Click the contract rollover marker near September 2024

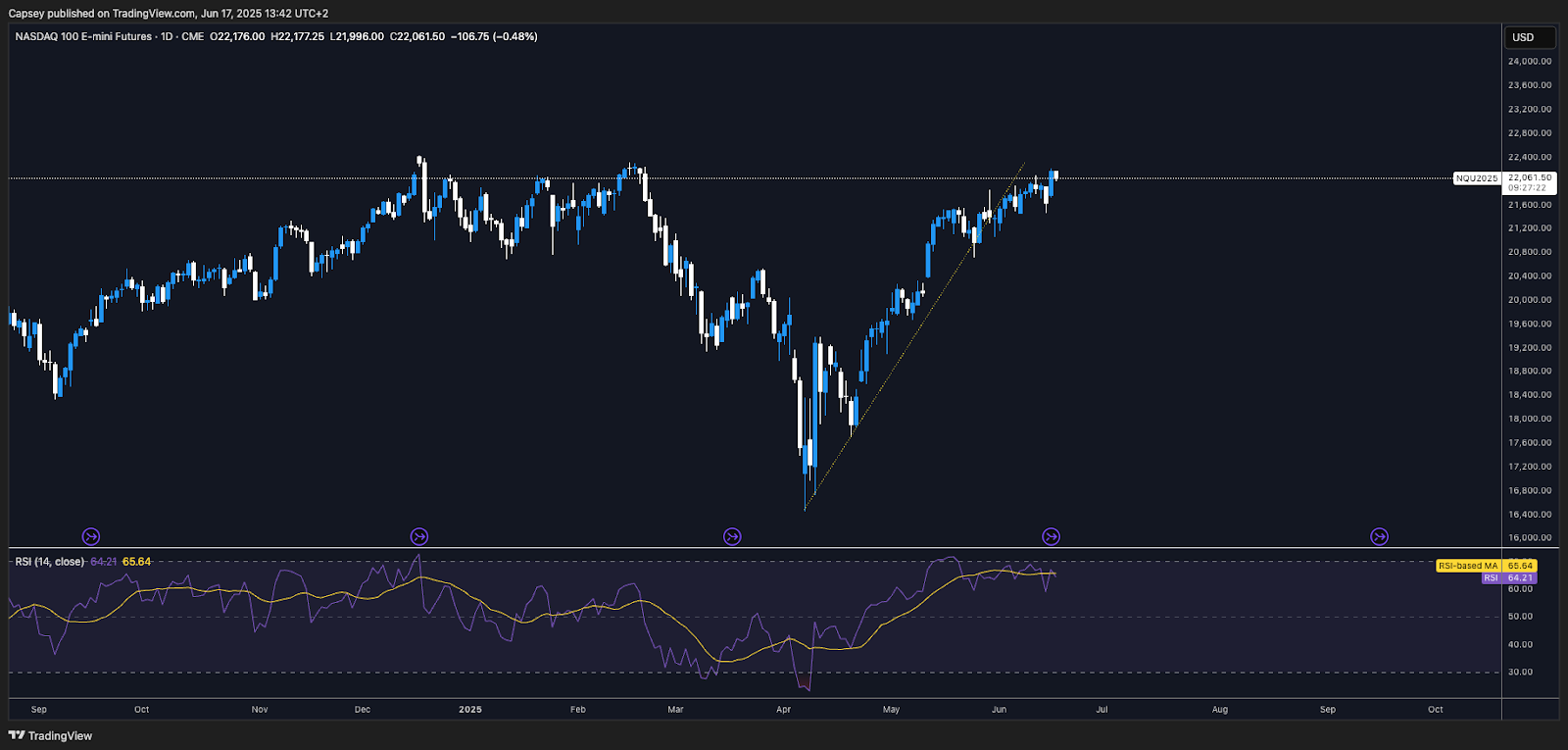[90, 536]
